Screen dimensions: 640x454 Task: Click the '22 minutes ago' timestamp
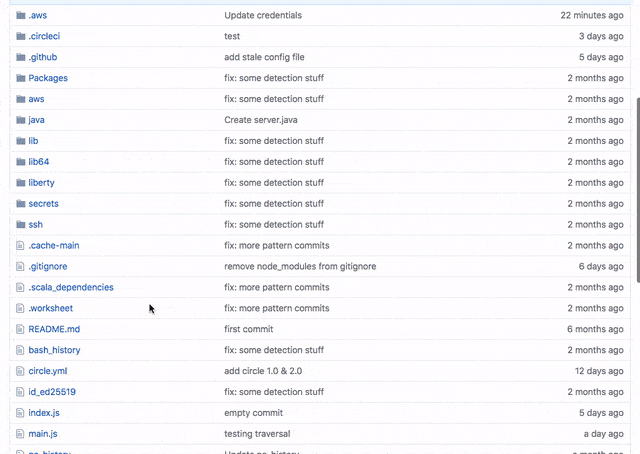coord(592,16)
